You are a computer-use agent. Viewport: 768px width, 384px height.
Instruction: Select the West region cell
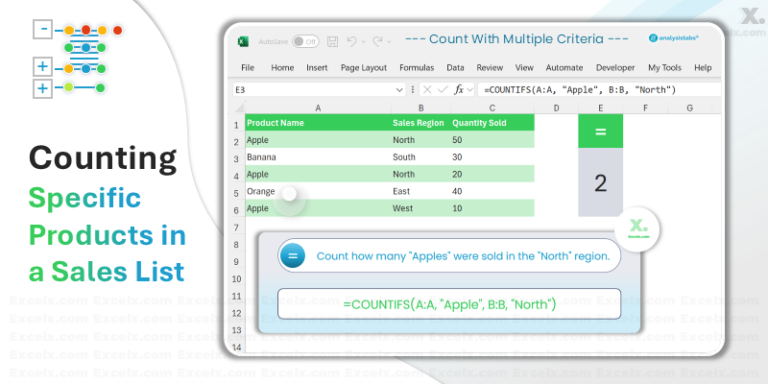tap(421, 208)
